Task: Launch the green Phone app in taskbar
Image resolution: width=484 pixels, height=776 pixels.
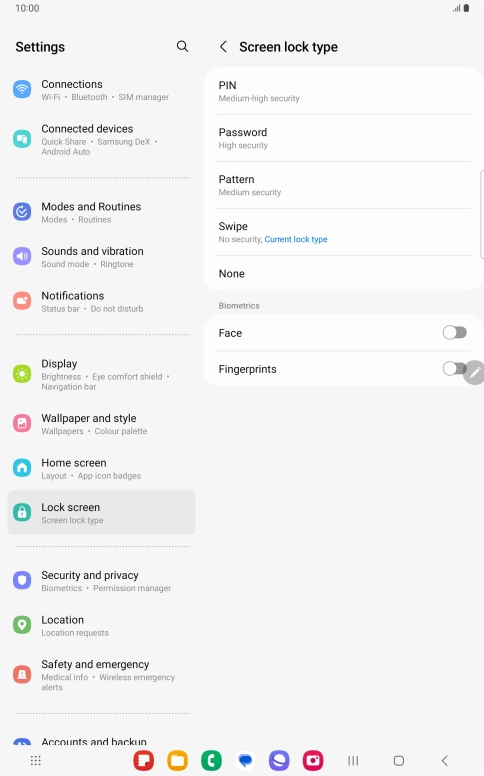Action: [211, 761]
